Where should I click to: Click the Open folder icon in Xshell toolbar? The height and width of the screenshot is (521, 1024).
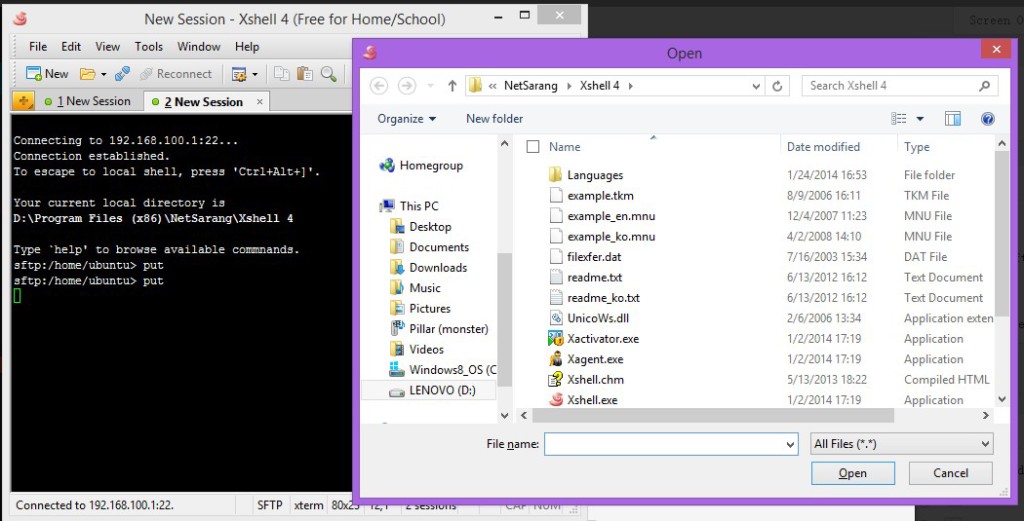(x=88, y=74)
